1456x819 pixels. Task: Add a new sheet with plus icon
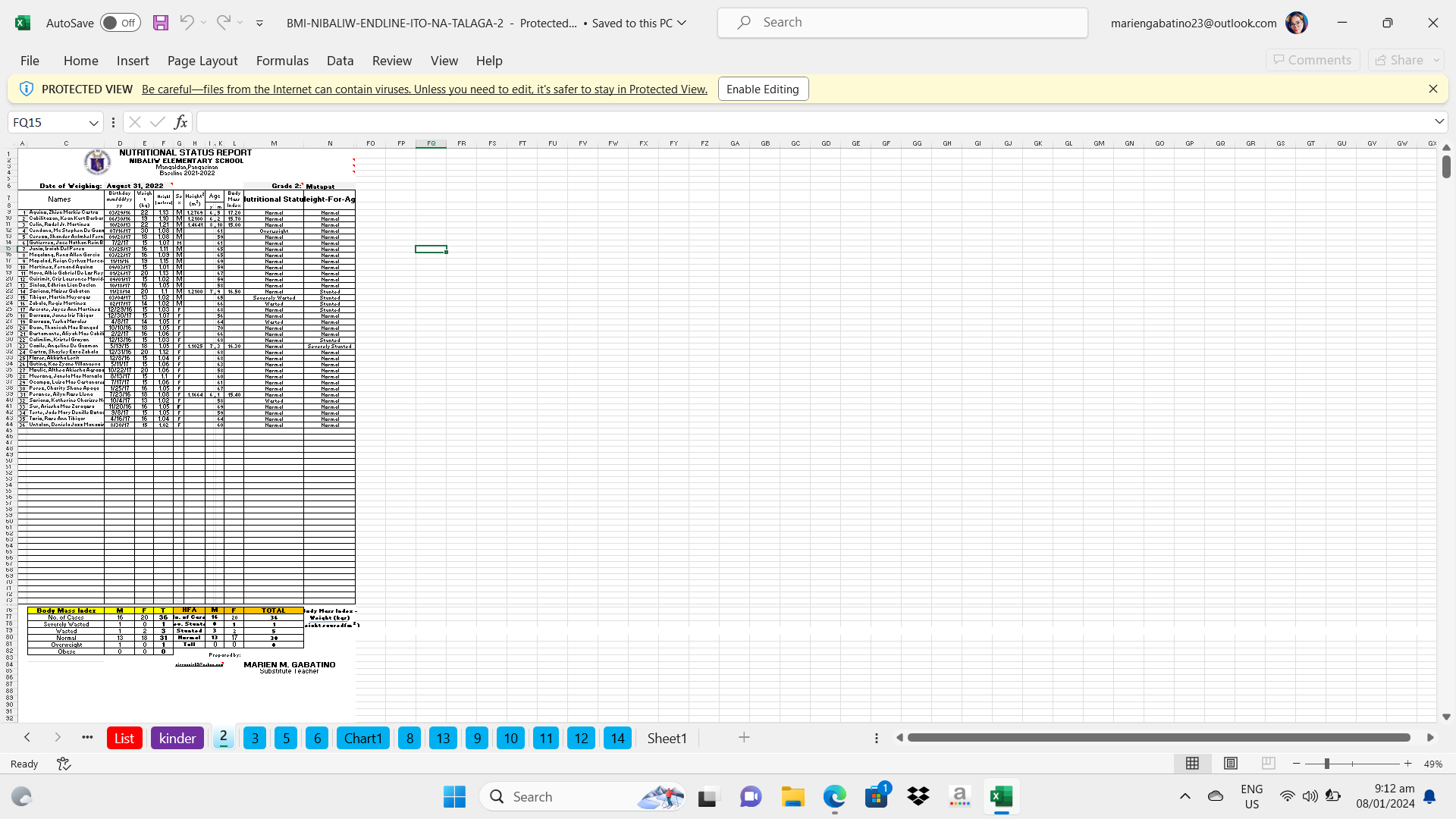[x=744, y=738]
